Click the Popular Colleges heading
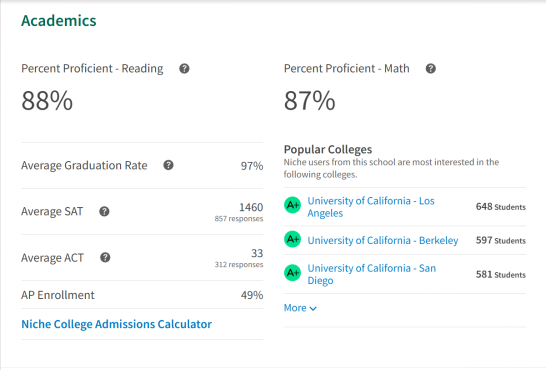 click(x=328, y=149)
